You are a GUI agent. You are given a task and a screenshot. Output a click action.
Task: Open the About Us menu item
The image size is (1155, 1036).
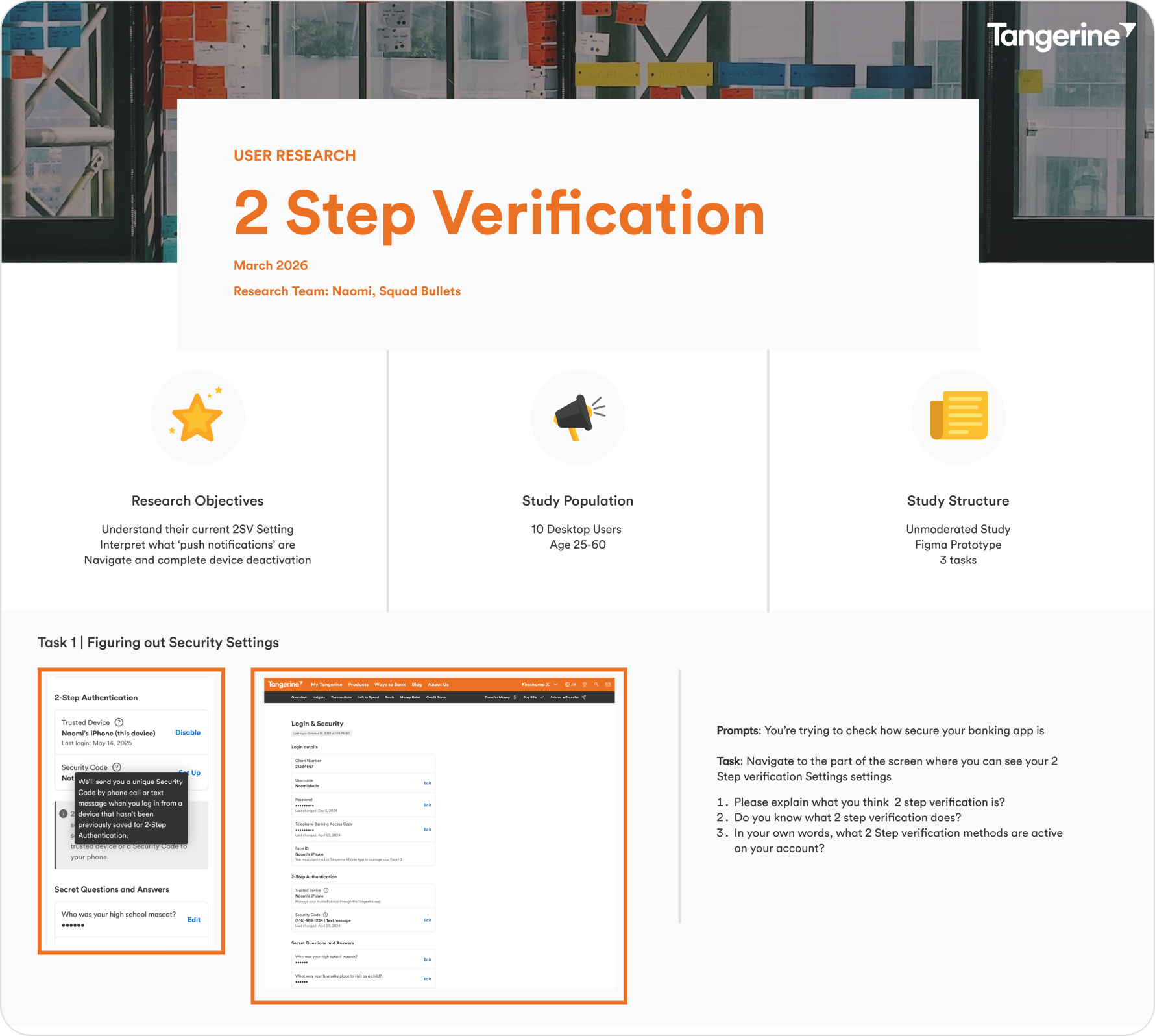pyautogui.click(x=438, y=684)
